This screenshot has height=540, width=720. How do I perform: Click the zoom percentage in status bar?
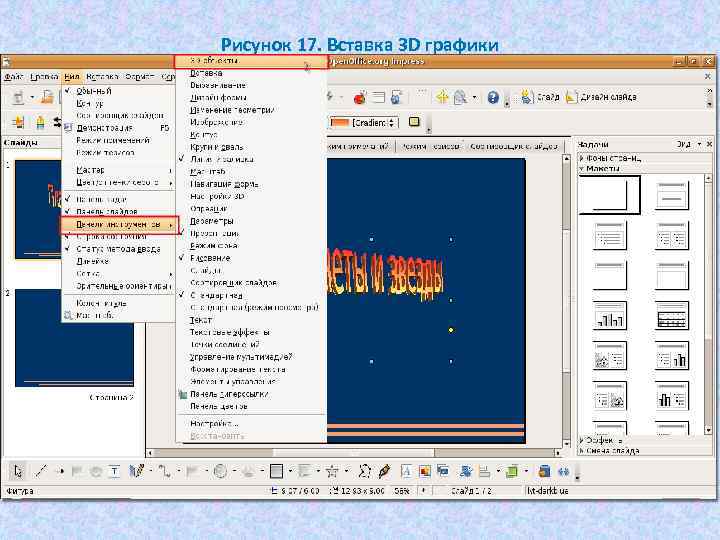point(401,491)
